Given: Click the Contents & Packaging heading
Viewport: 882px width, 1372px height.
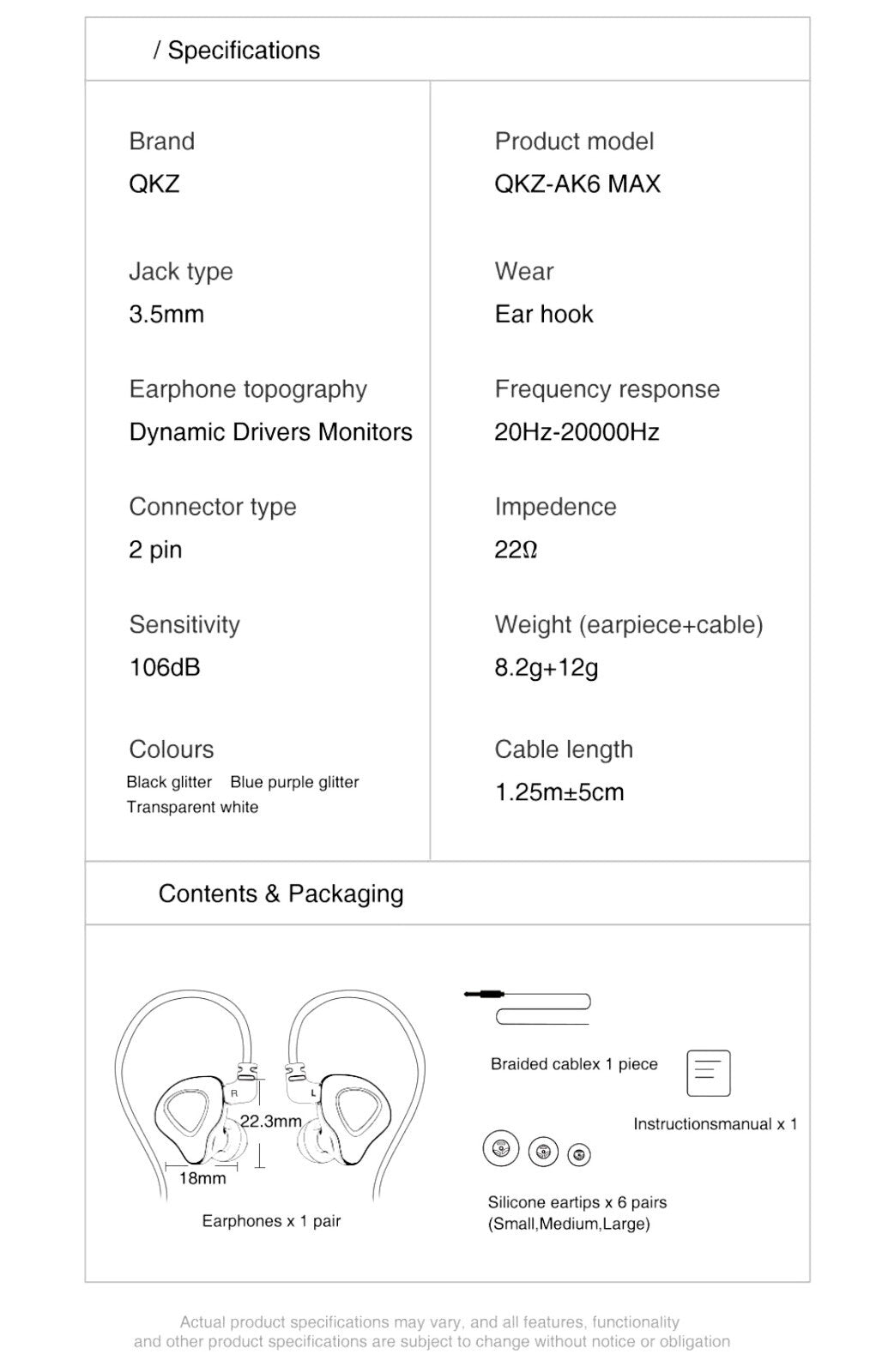Looking at the screenshot, I should tap(281, 894).
